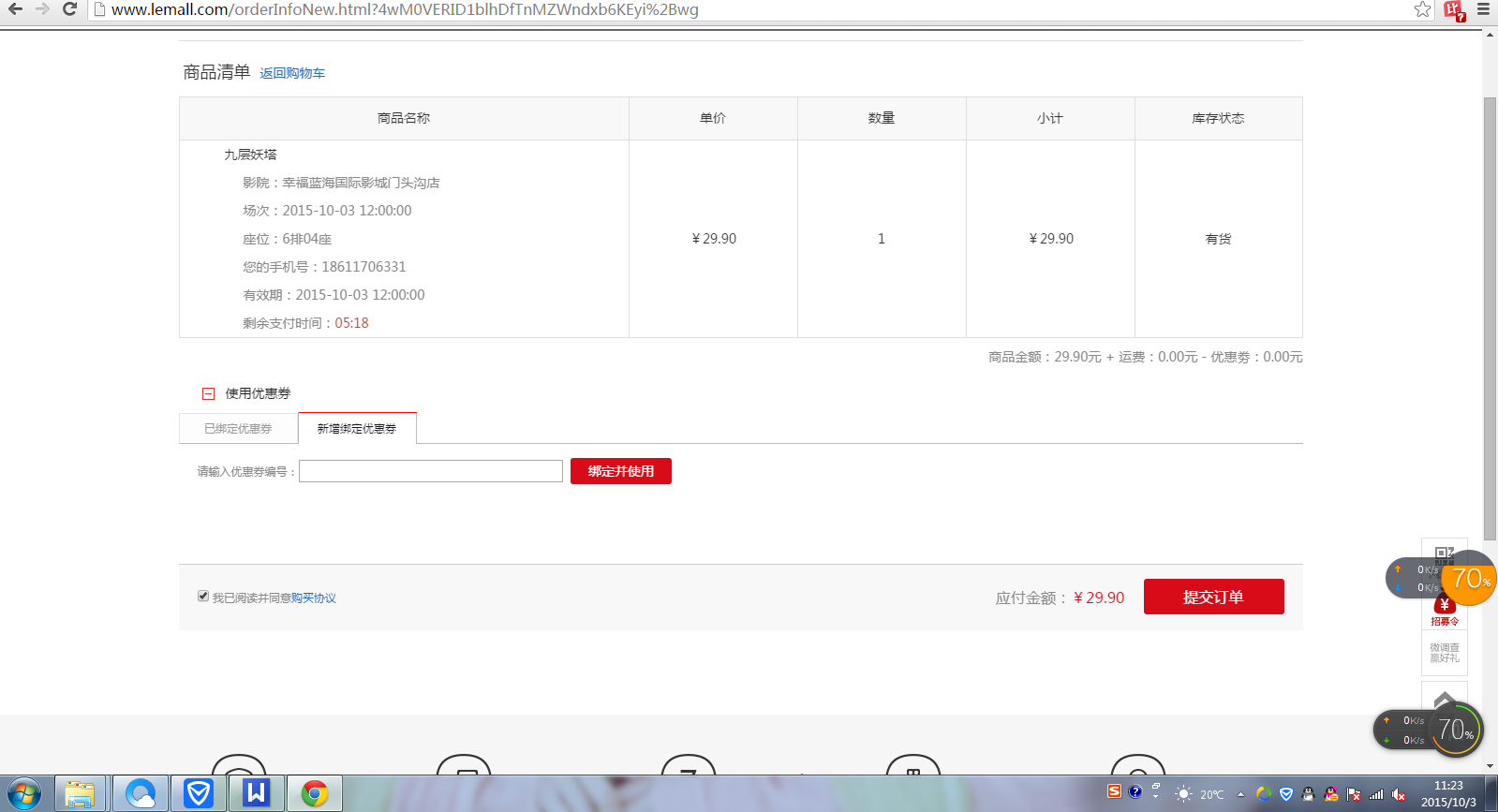Open the Chrome menu (hamburger icon)

coord(1483,9)
